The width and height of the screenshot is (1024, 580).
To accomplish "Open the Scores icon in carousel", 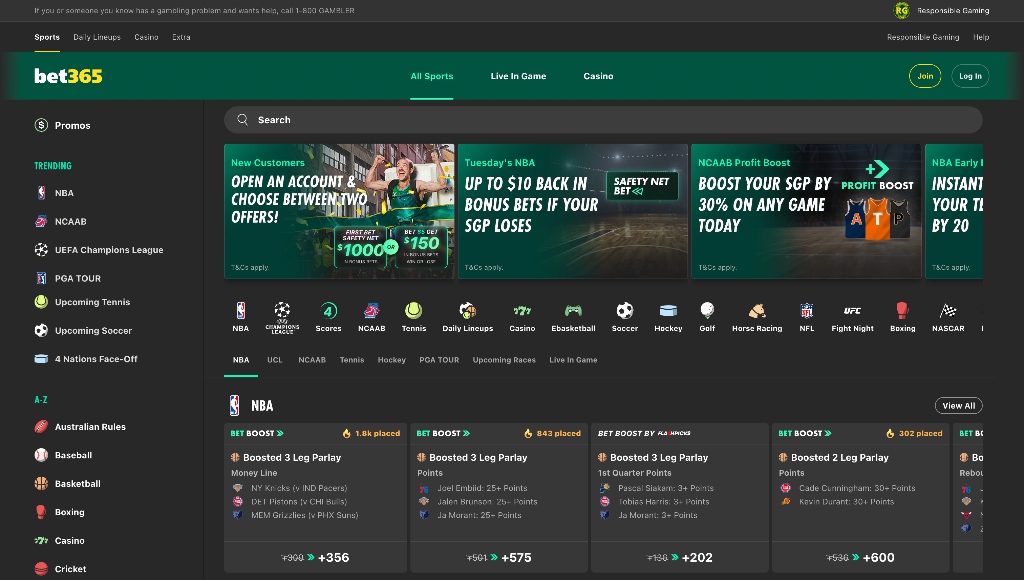I will [328, 311].
